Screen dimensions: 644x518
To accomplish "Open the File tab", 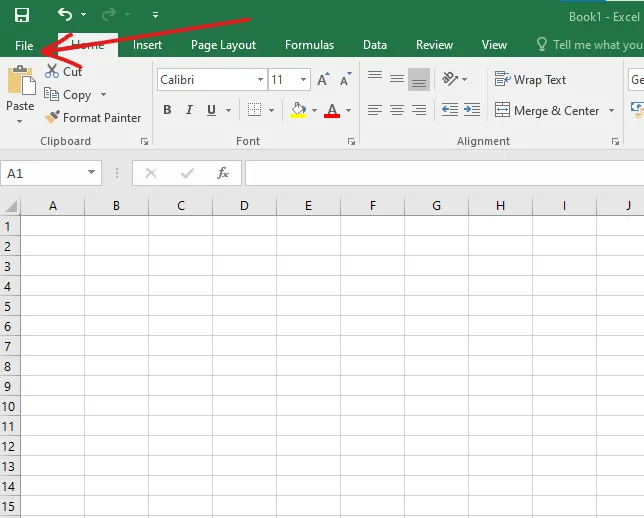I will (x=24, y=46).
